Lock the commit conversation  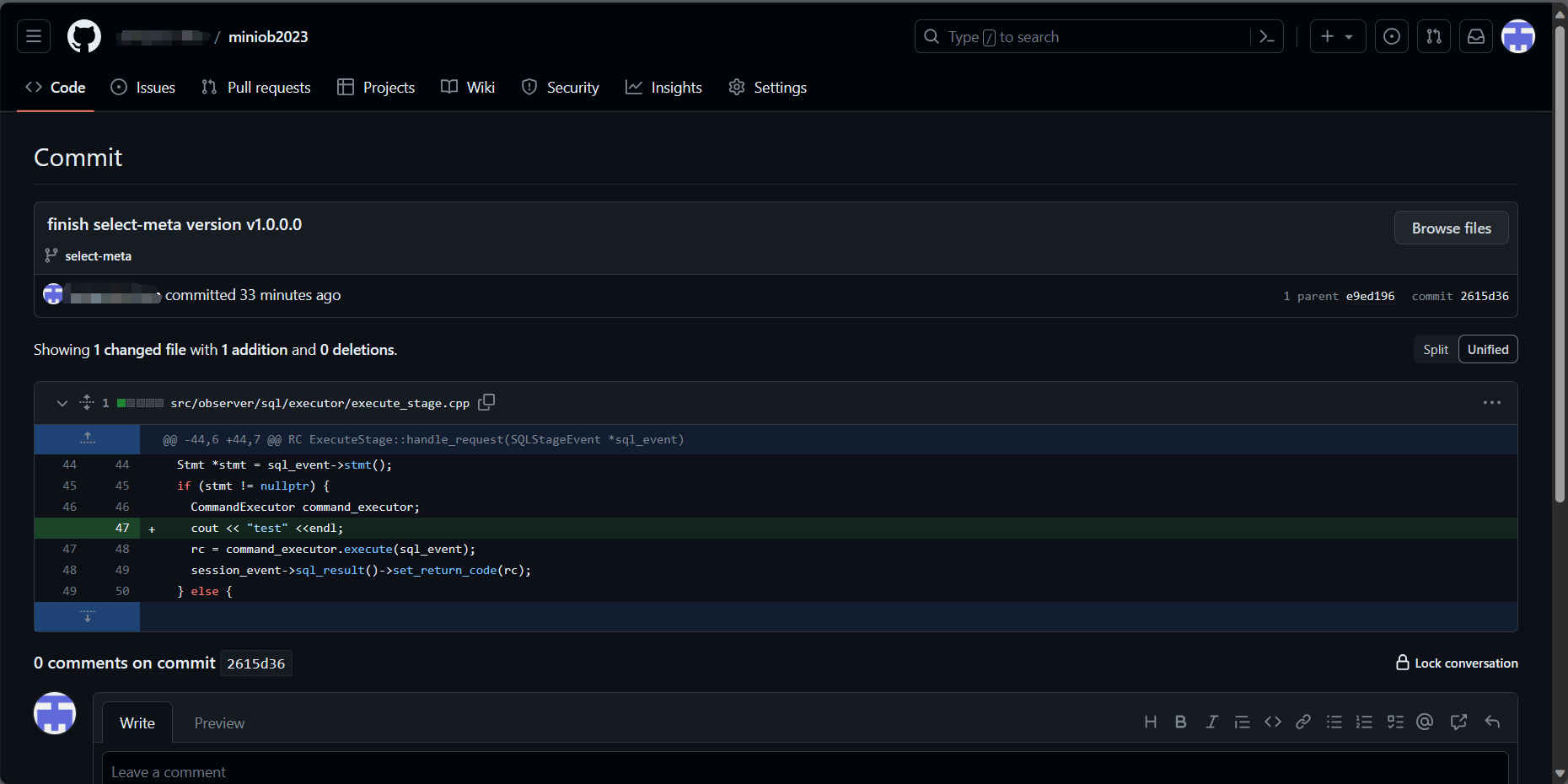pyautogui.click(x=1457, y=663)
